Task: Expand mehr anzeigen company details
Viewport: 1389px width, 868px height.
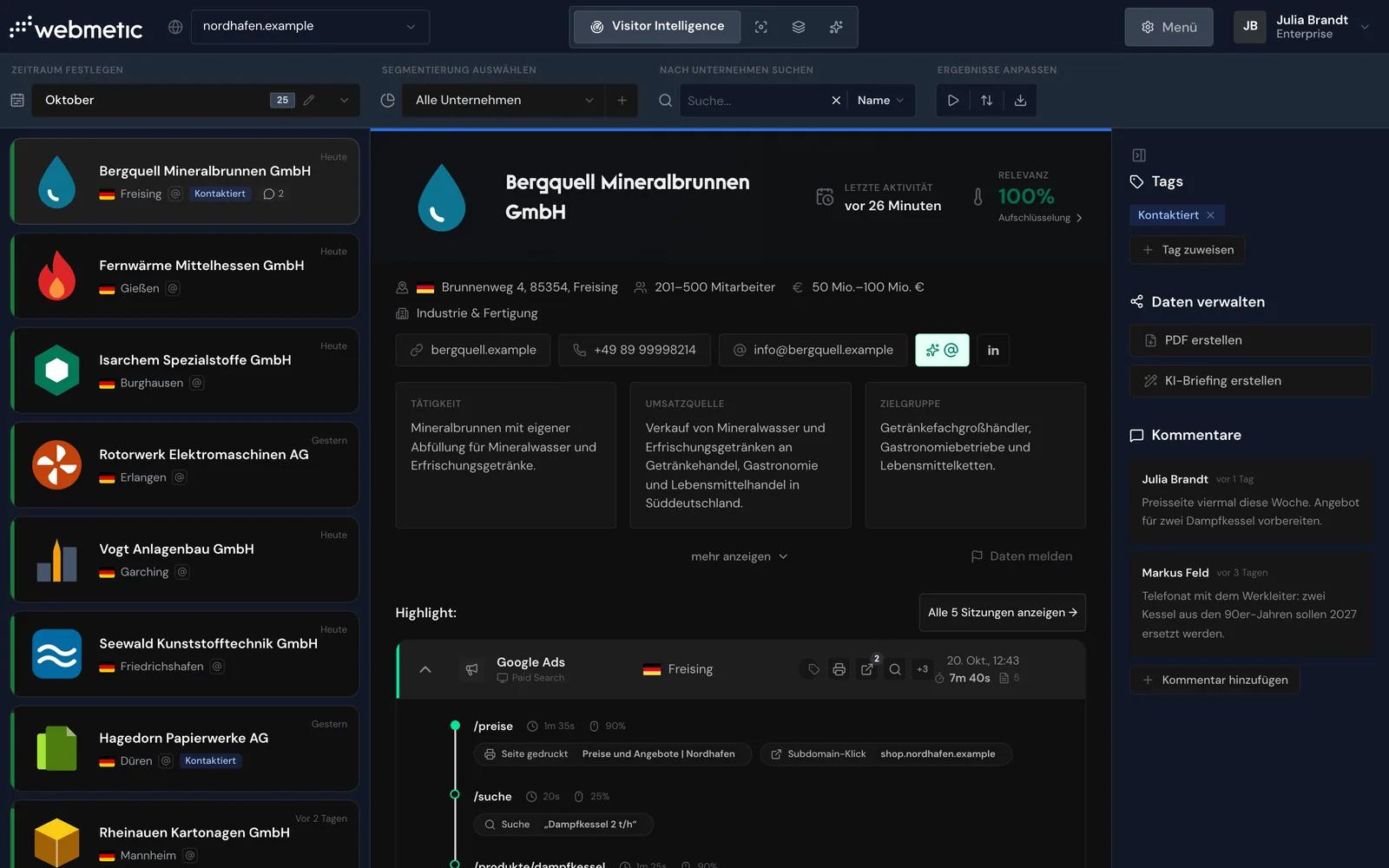Action: point(740,556)
